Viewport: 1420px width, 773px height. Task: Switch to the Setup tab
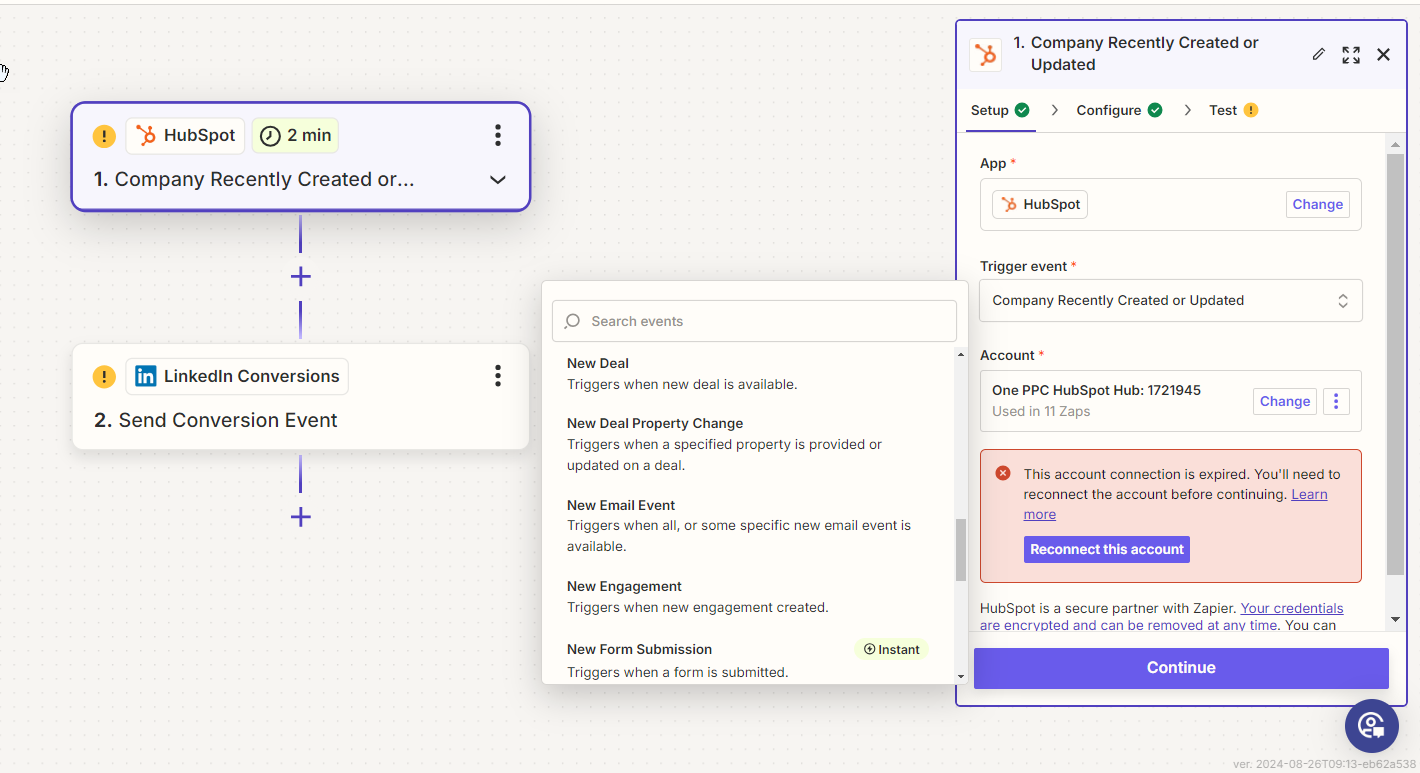point(999,110)
